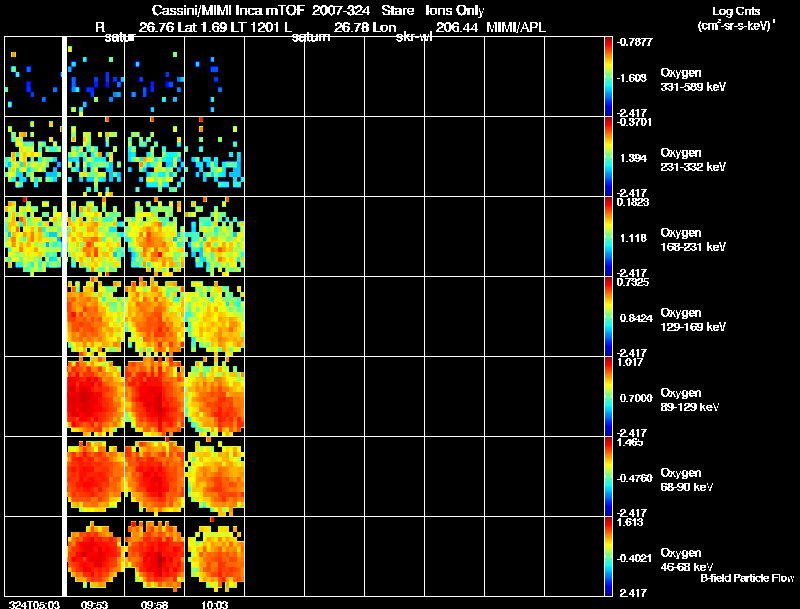Viewport: 800px width, 609px height.
Task: Click the color bar for Oxygen 129-169 keV
Action: click(608, 317)
